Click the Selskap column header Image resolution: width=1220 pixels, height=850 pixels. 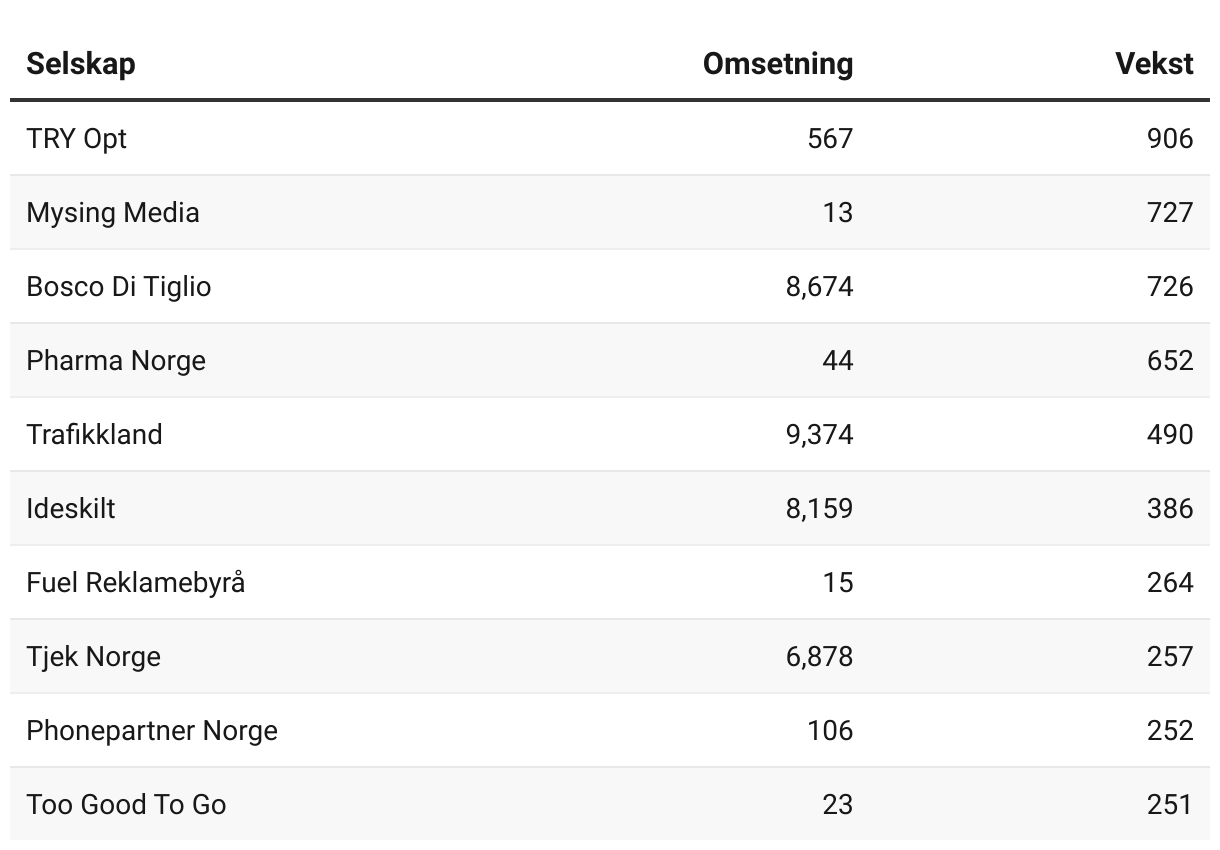click(x=81, y=64)
